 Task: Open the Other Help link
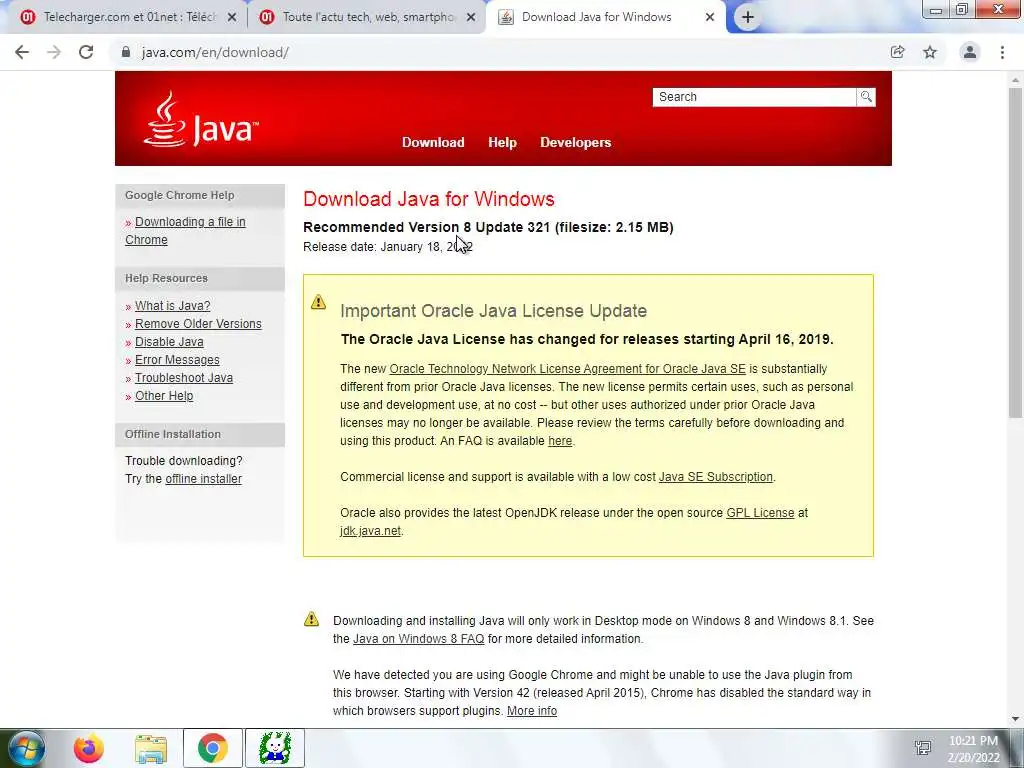164,396
